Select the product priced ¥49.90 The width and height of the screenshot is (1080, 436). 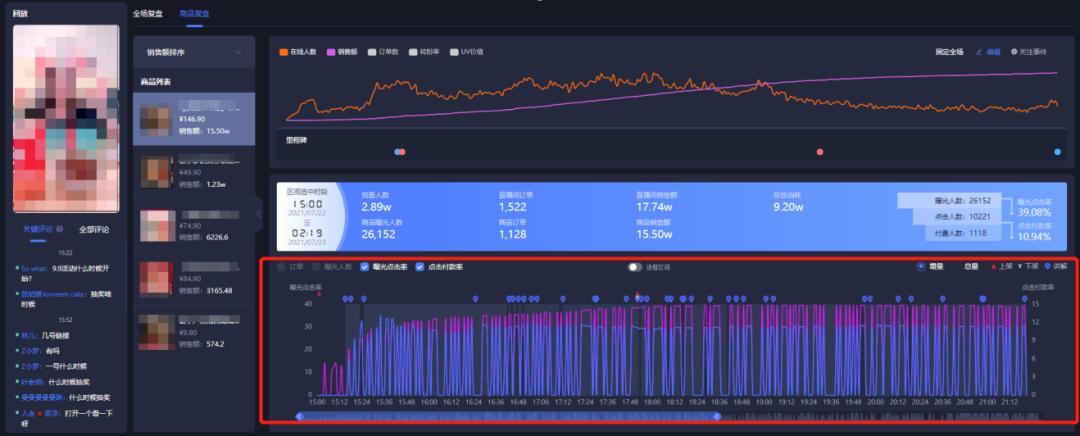[194, 172]
